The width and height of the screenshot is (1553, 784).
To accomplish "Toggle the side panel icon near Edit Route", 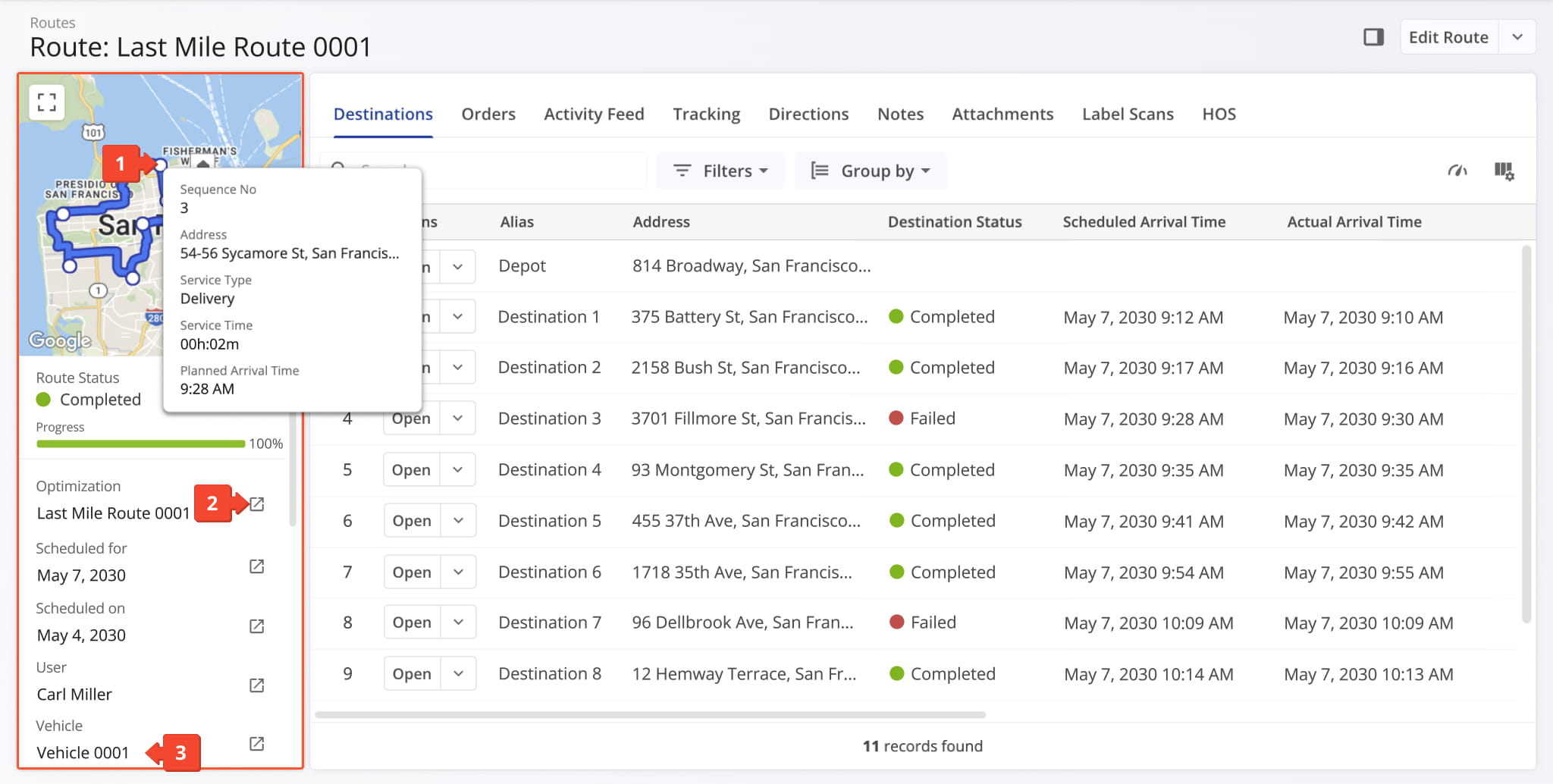I will (x=1373, y=37).
